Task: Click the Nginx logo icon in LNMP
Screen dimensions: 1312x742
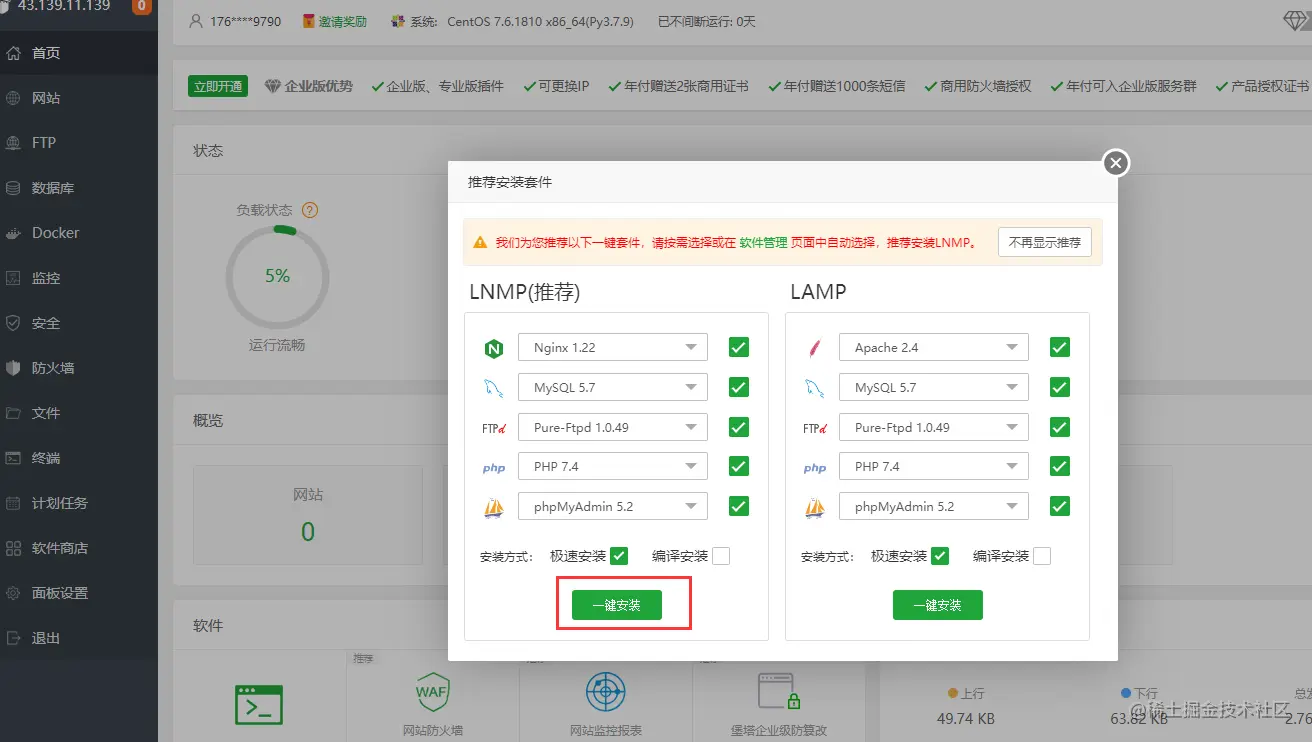Action: point(493,349)
